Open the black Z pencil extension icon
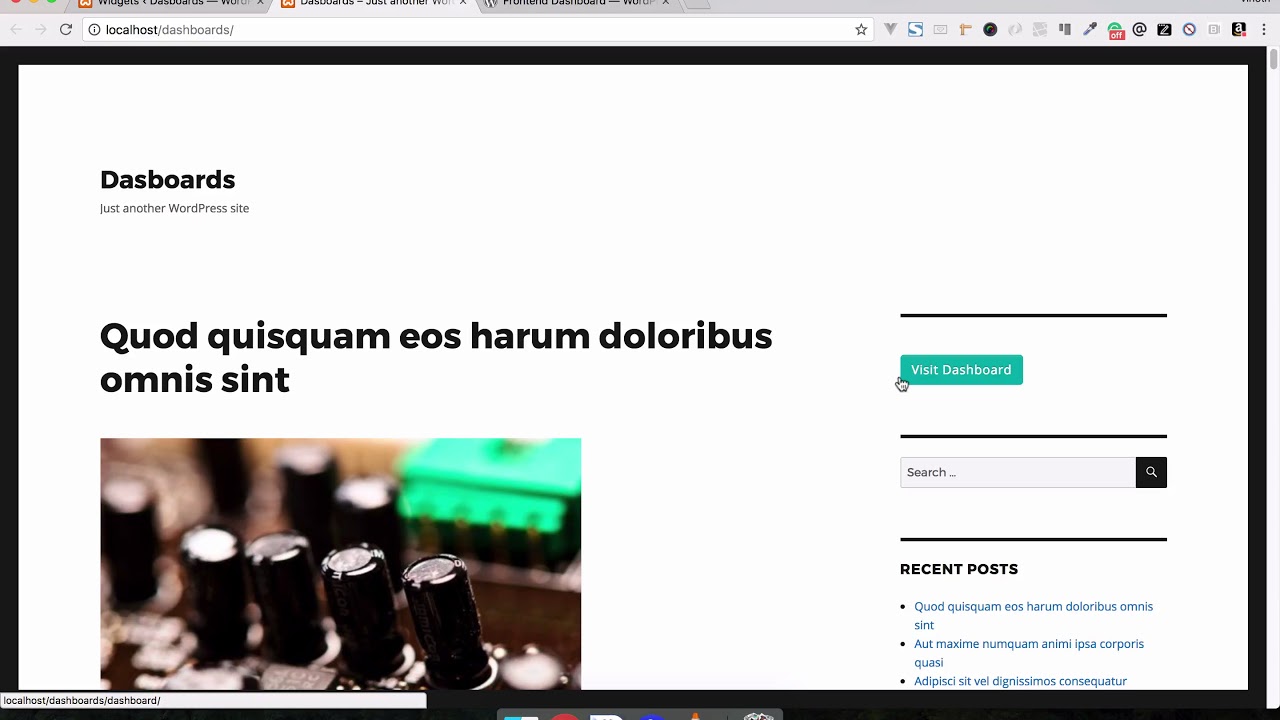This screenshot has height=720, width=1280. [x=1164, y=30]
